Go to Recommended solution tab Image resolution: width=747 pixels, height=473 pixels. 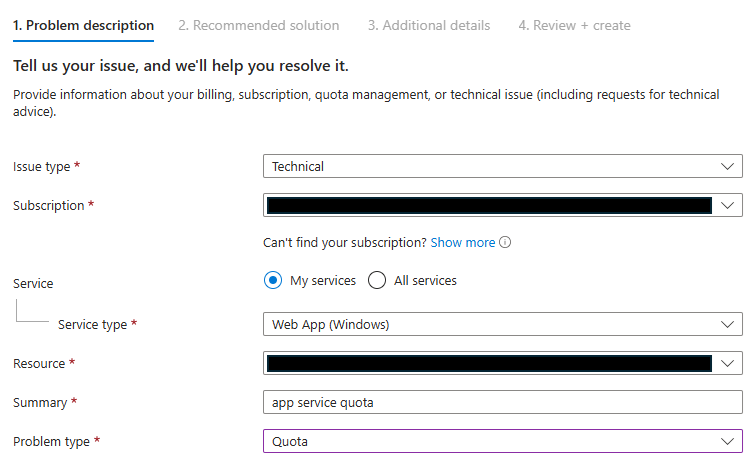pos(258,25)
